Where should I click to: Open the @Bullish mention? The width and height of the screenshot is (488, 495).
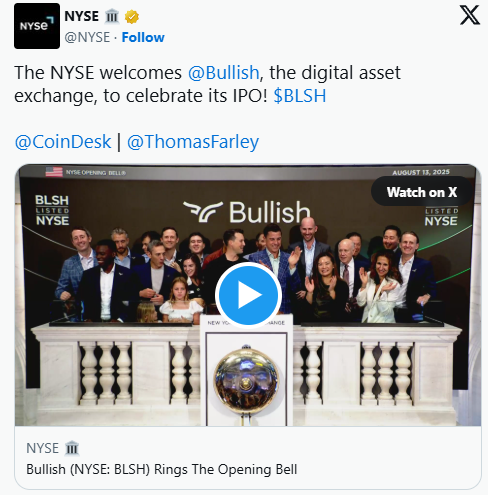(224, 73)
